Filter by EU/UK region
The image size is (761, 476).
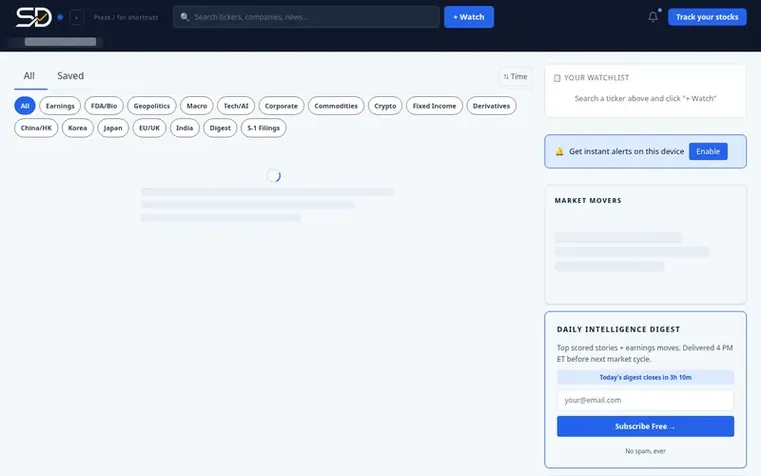(149, 128)
